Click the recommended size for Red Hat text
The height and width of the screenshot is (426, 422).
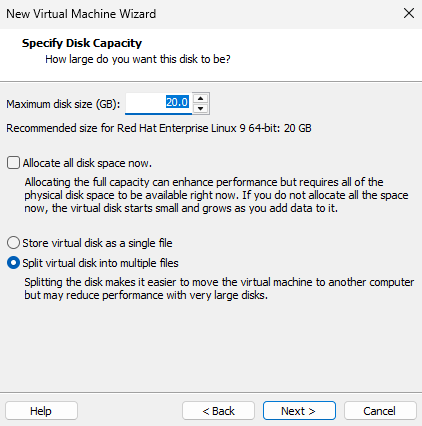pos(159,128)
